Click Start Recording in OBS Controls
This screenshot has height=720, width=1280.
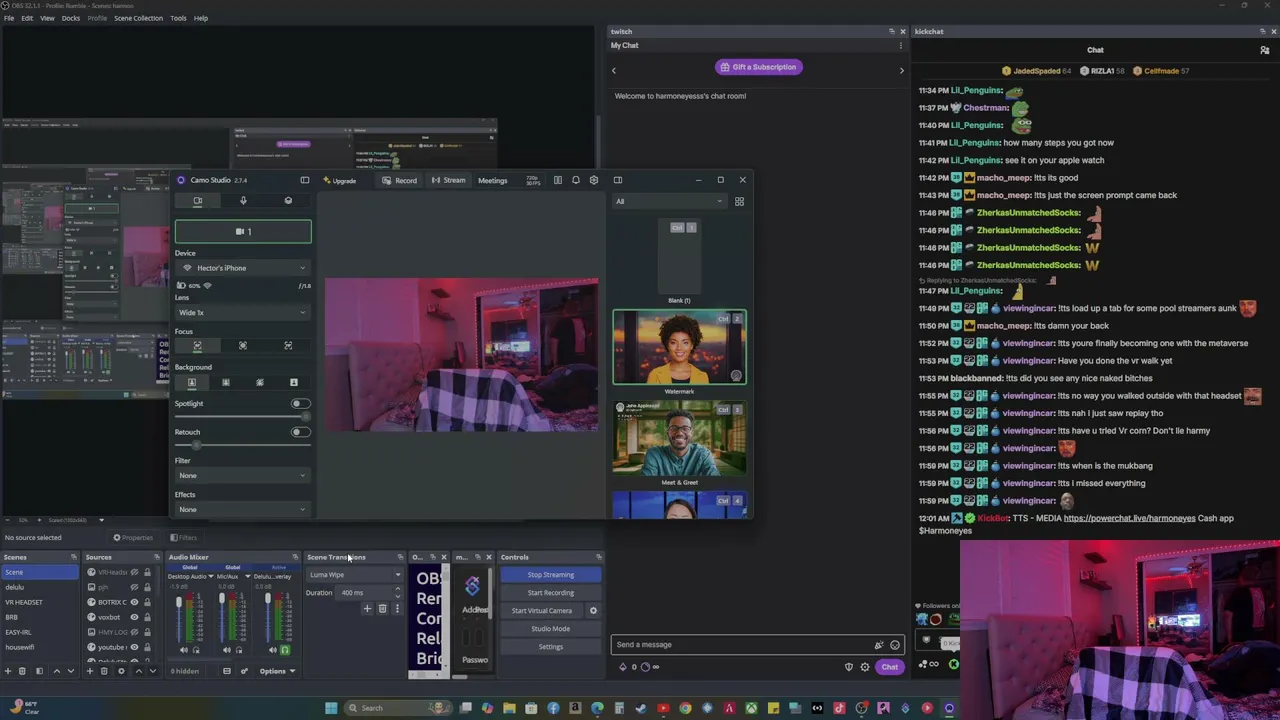551,593
